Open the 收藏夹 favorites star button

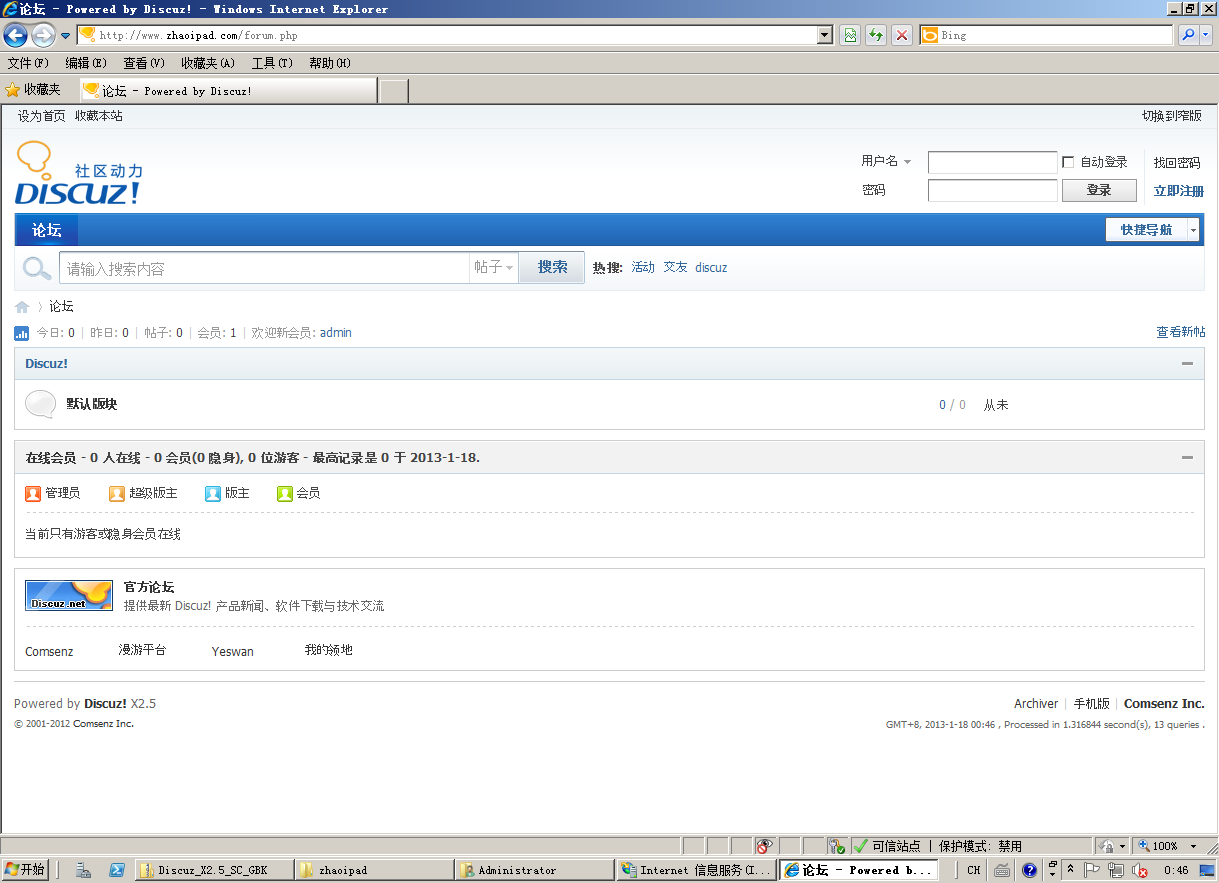click(34, 90)
